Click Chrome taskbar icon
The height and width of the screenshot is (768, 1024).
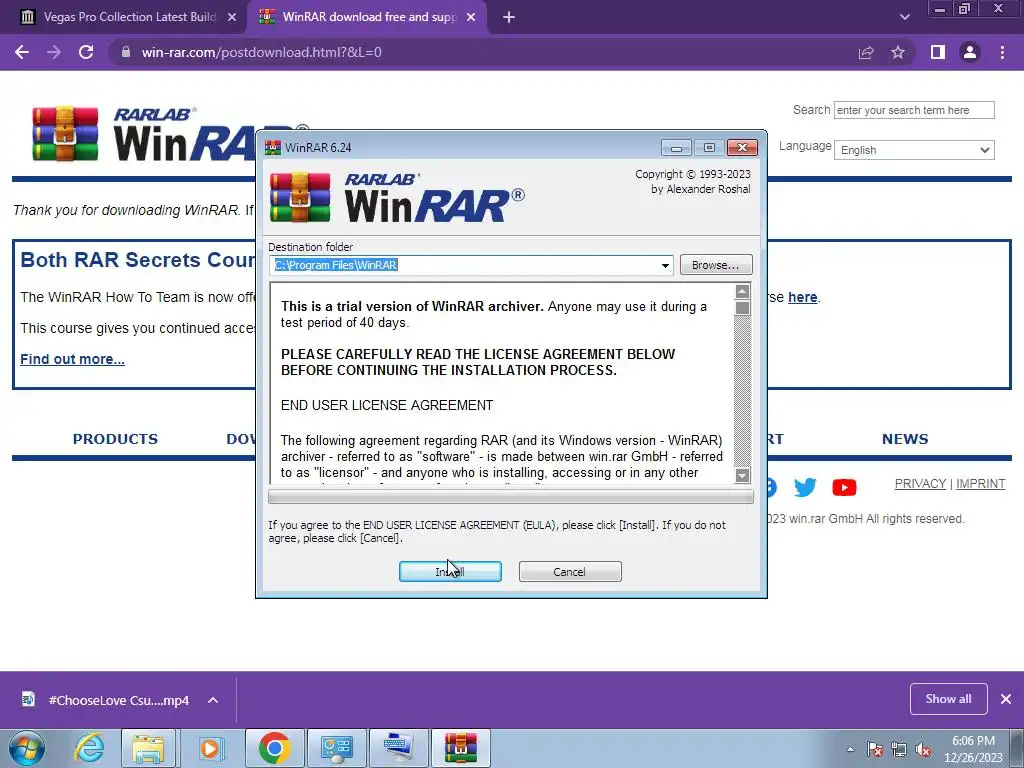tap(274, 748)
